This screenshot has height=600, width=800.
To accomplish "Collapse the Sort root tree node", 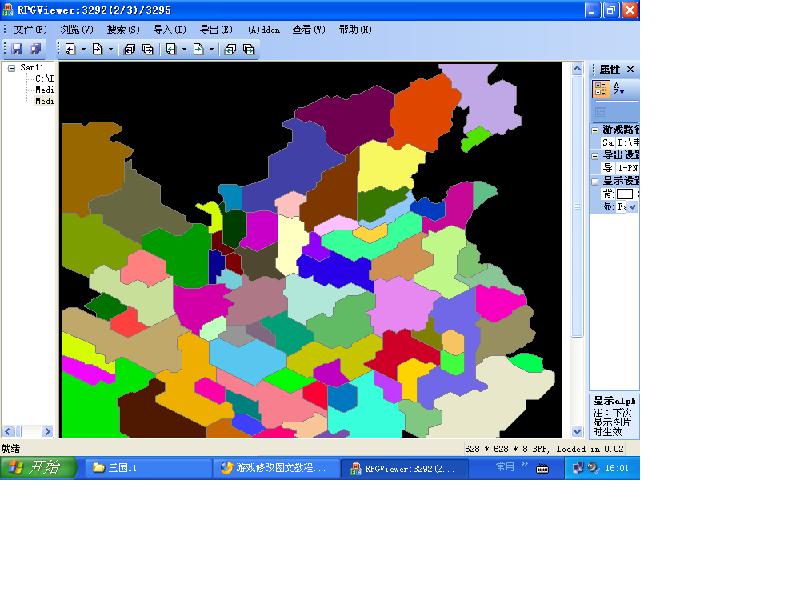I will [11, 67].
